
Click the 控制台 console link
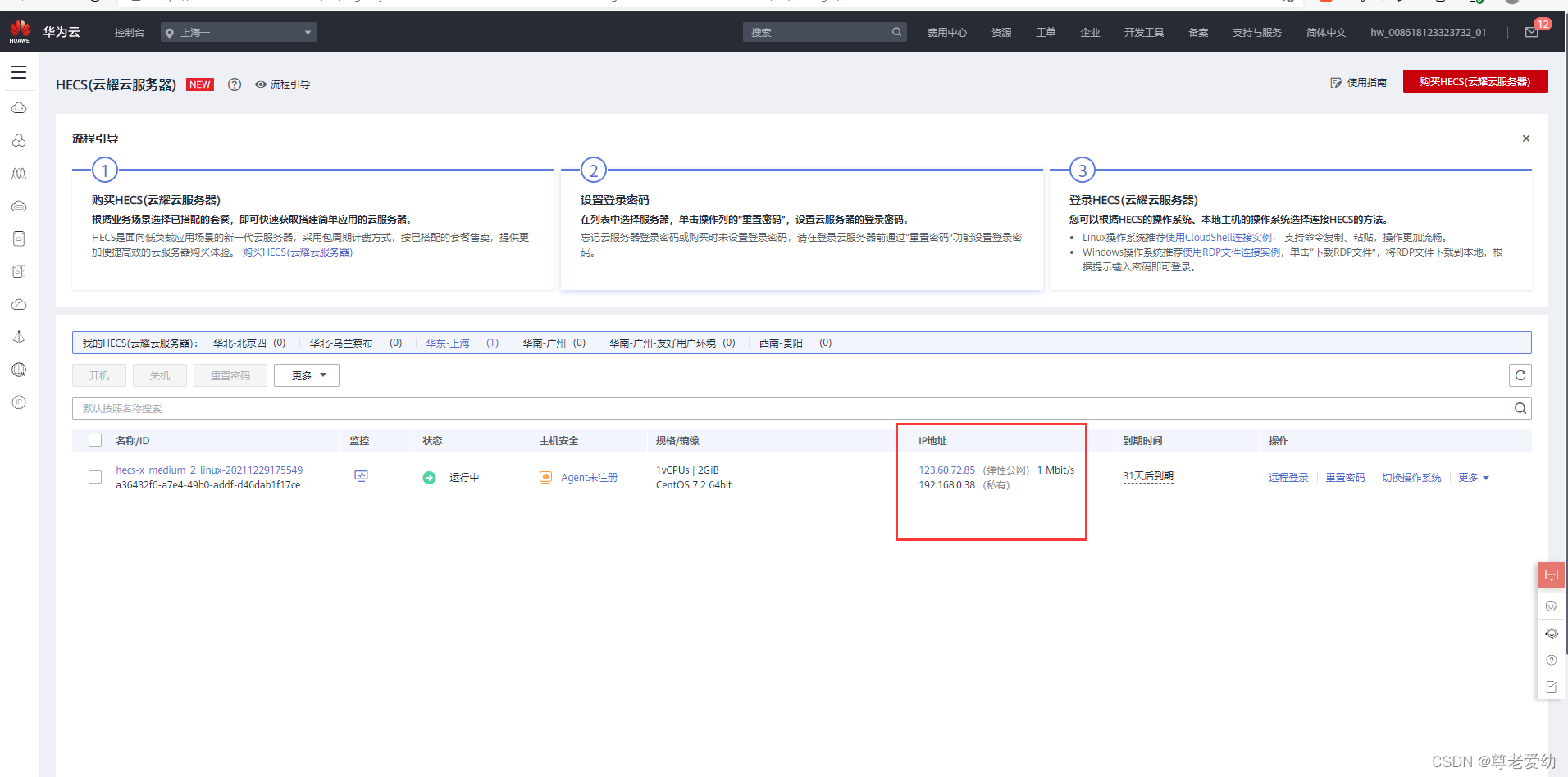click(129, 33)
